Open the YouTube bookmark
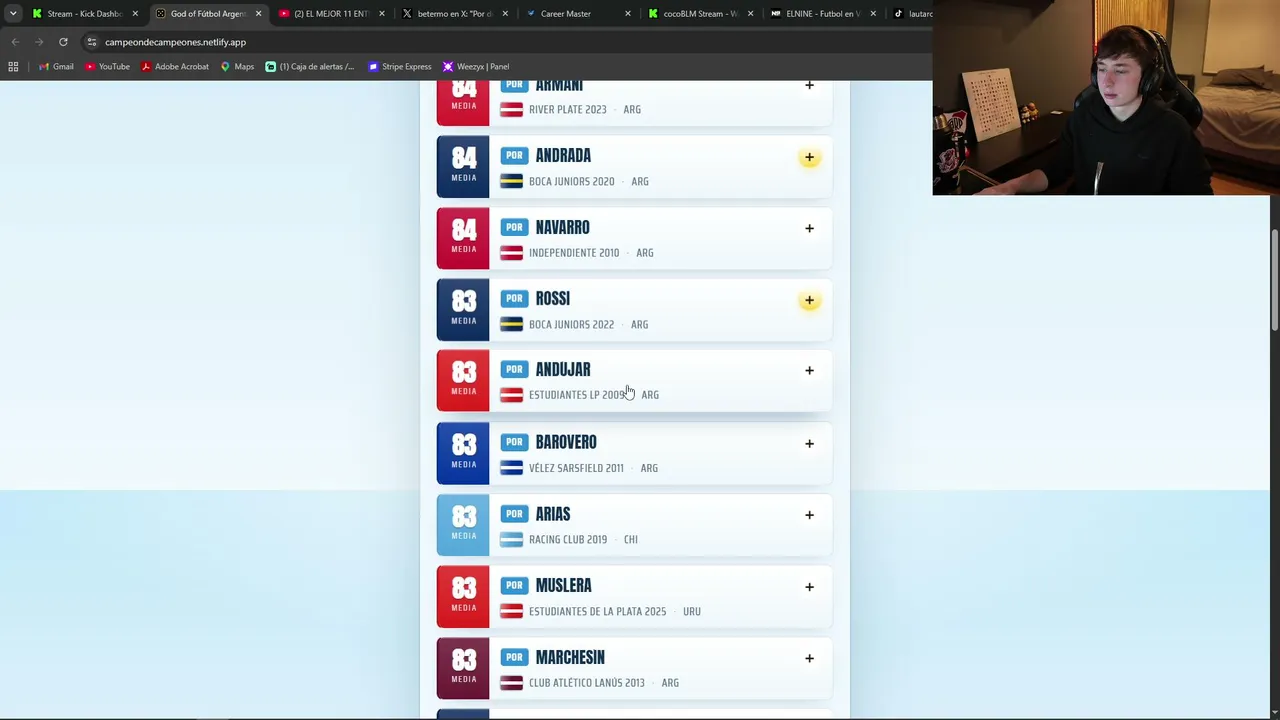 tap(108, 66)
